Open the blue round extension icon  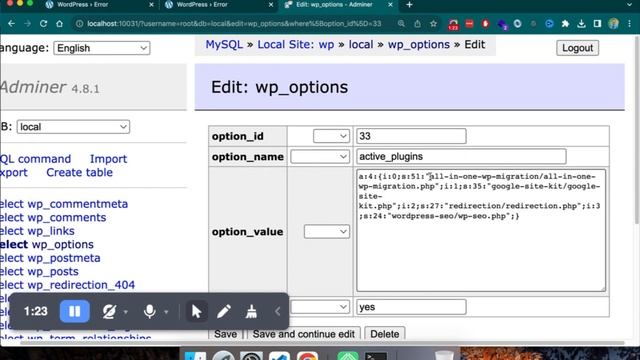point(549,24)
